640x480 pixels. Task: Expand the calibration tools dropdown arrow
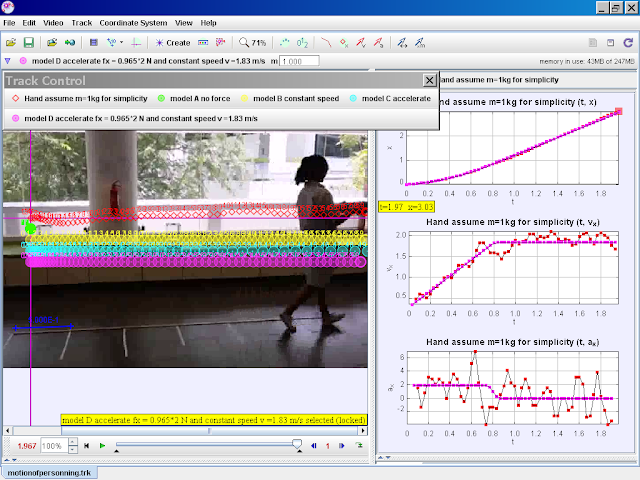(x=121, y=42)
